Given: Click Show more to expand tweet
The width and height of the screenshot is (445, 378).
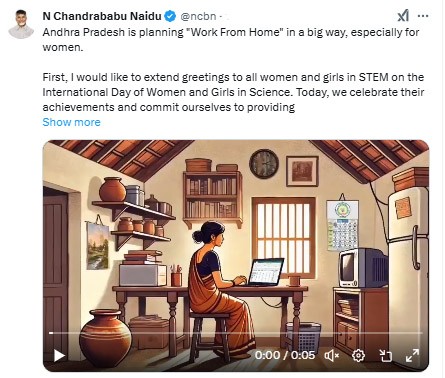Looking at the screenshot, I should 71,122.
